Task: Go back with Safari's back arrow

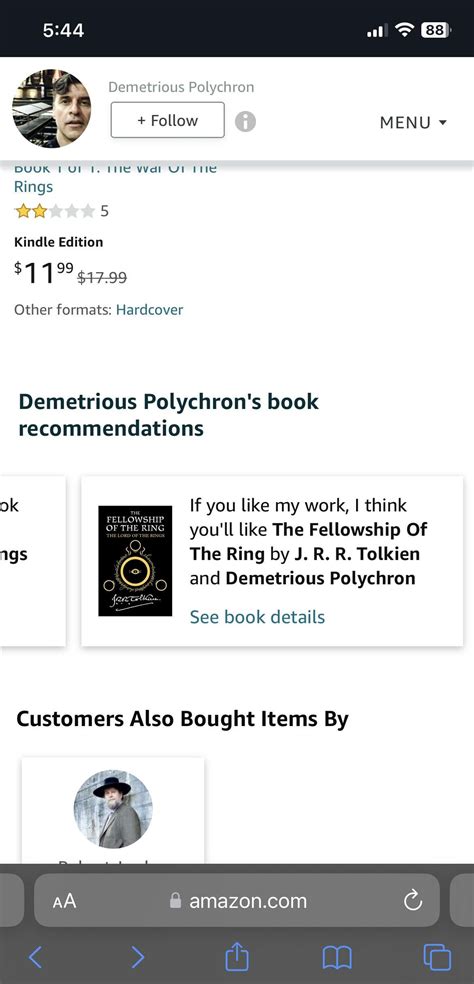Action: [36, 957]
